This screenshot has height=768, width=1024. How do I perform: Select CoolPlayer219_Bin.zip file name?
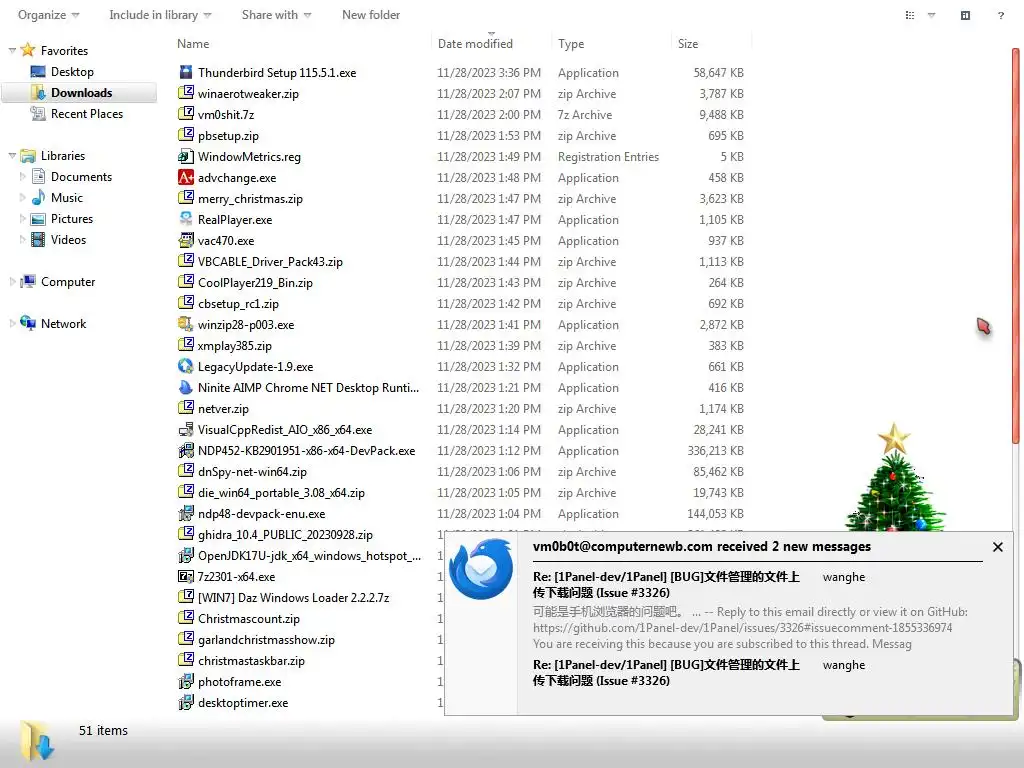click(x=255, y=282)
